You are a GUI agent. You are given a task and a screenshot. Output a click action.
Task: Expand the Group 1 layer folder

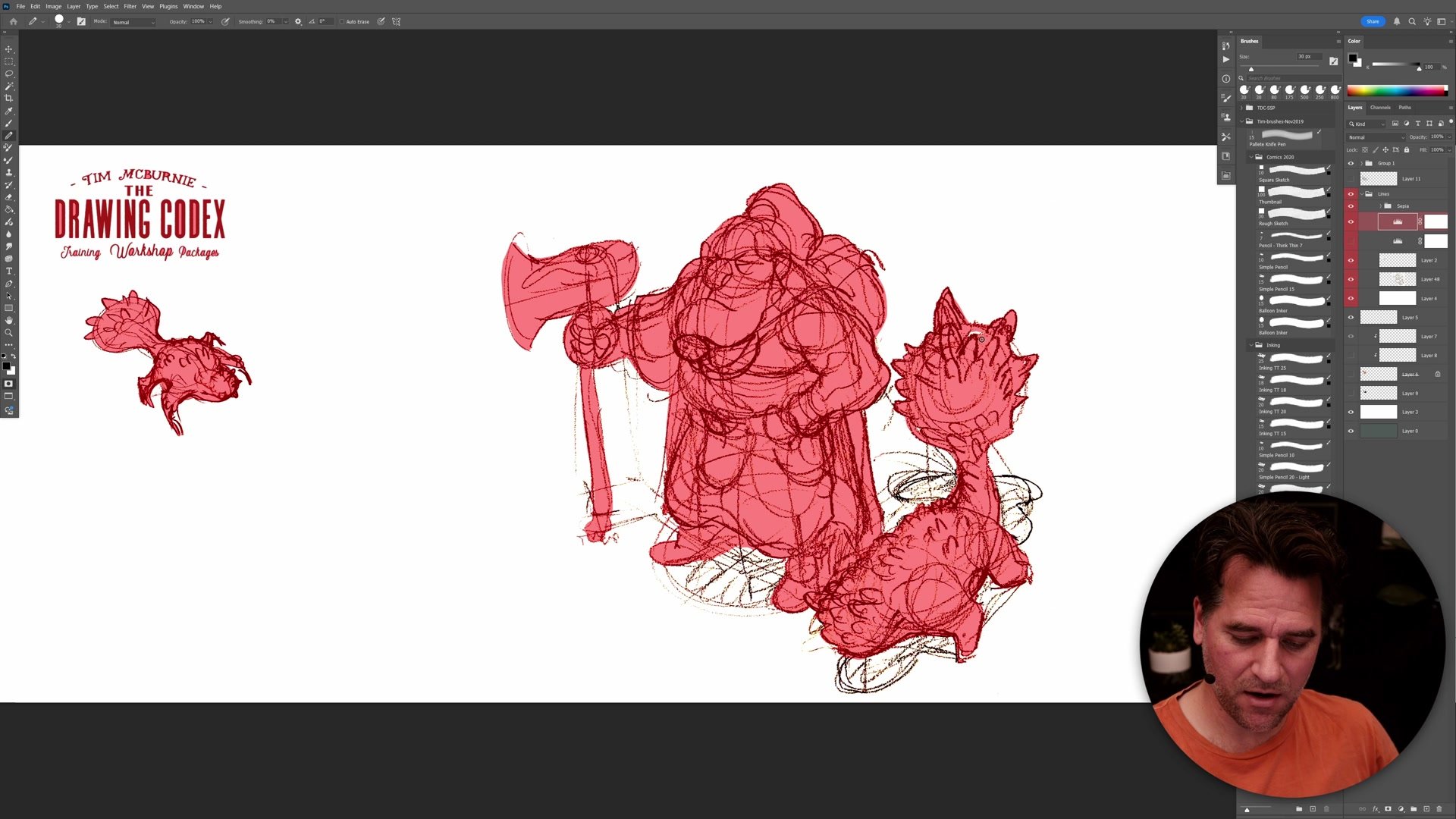[x=1361, y=163]
